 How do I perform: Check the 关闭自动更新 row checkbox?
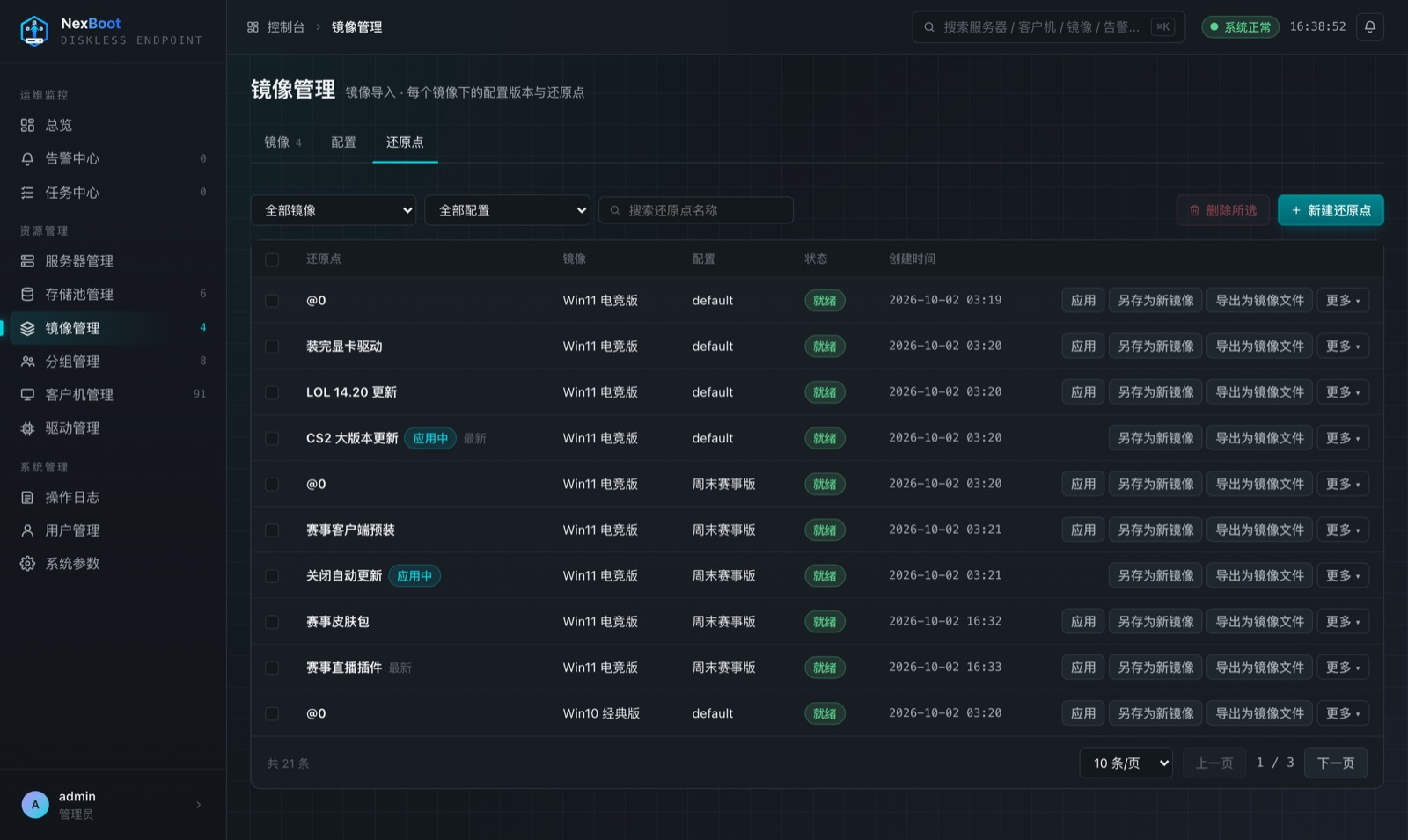coord(272,576)
